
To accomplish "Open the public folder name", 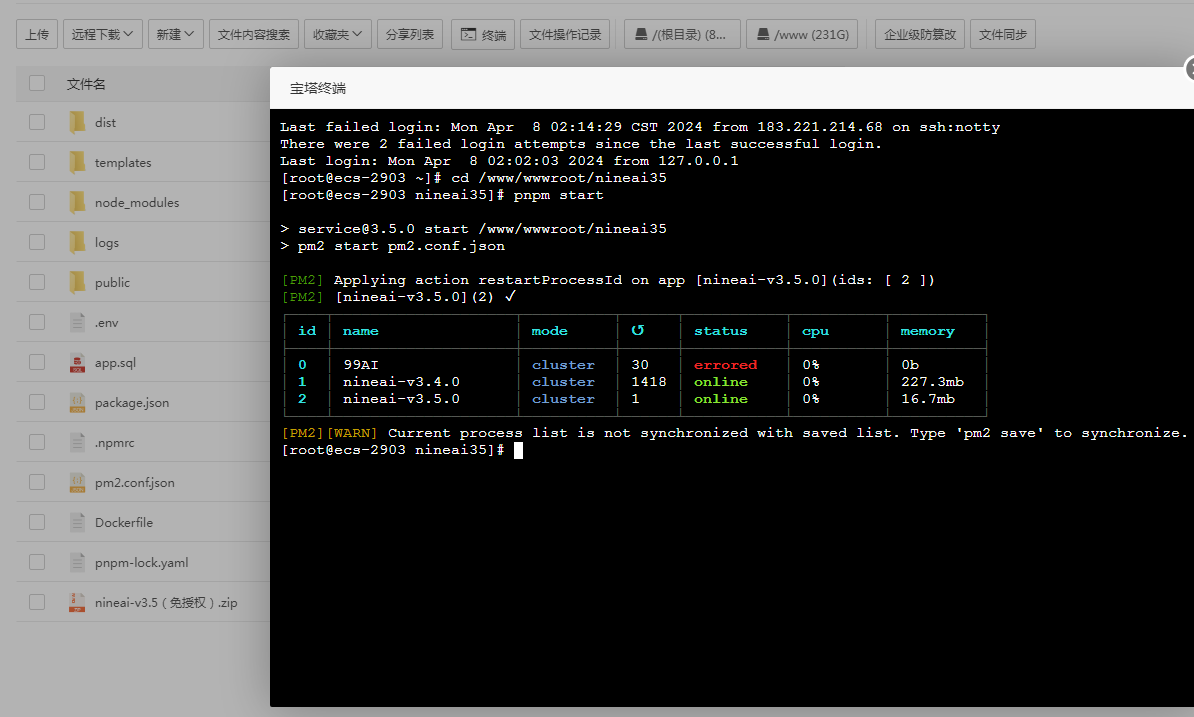I will (x=112, y=282).
